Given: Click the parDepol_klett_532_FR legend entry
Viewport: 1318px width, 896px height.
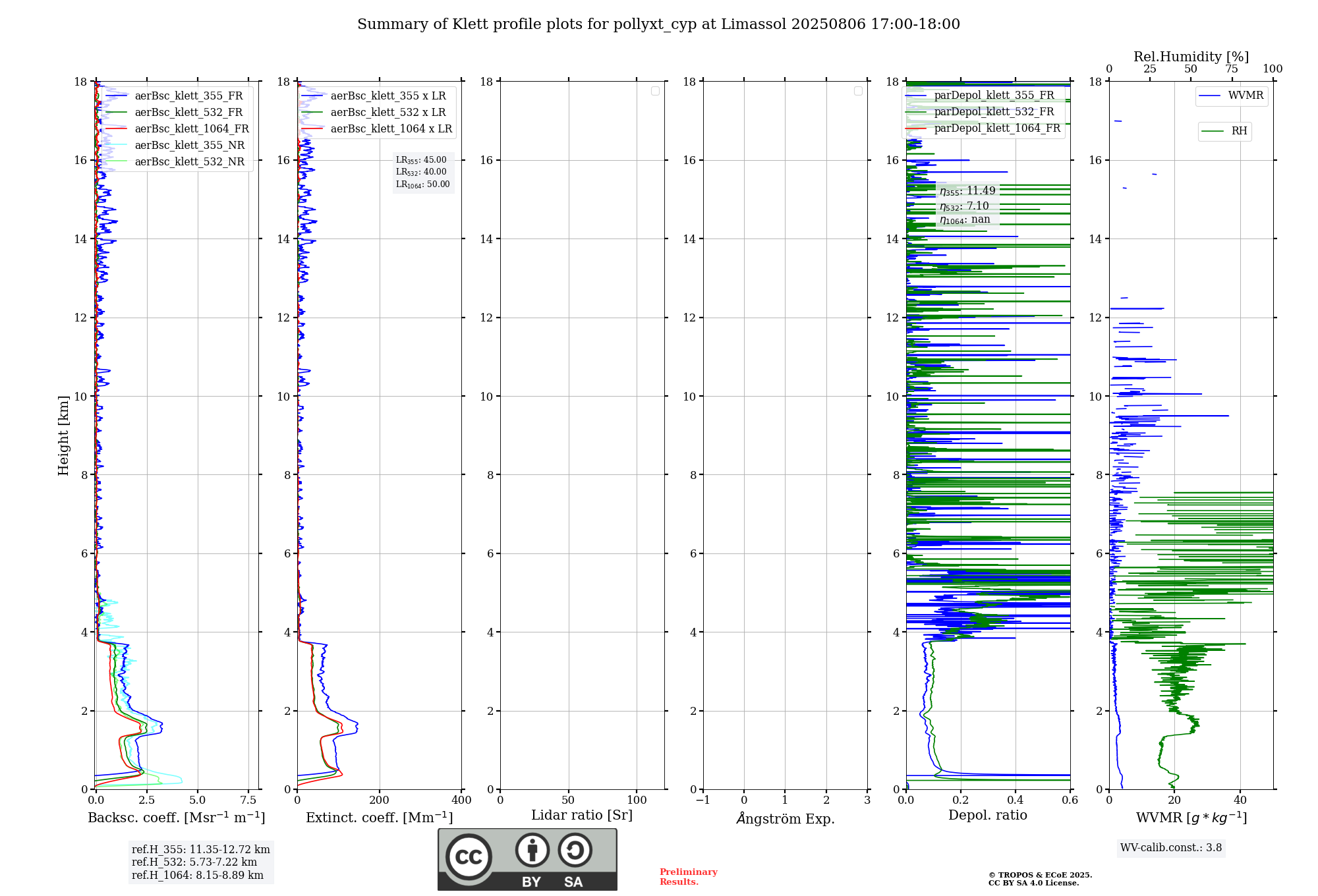Looking at the screenshot, I should pyautogui.click(x=980, y=111).
